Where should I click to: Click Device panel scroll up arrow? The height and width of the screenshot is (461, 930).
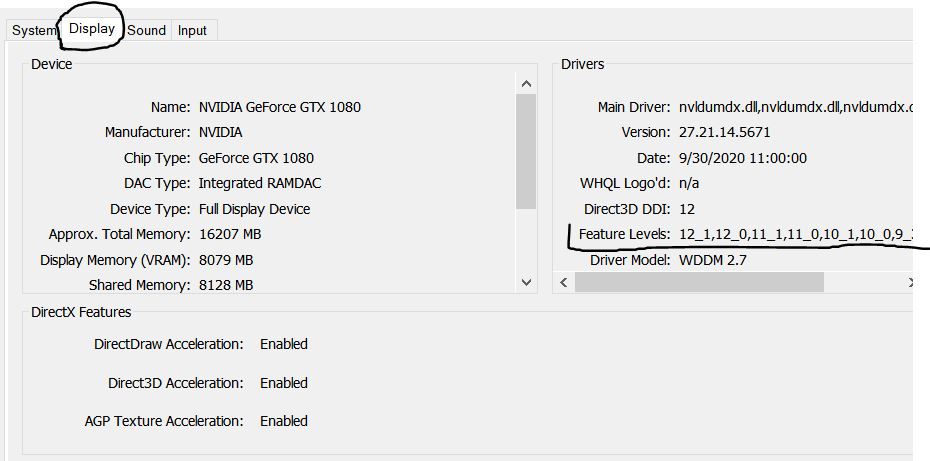click(x=526, y=84)
